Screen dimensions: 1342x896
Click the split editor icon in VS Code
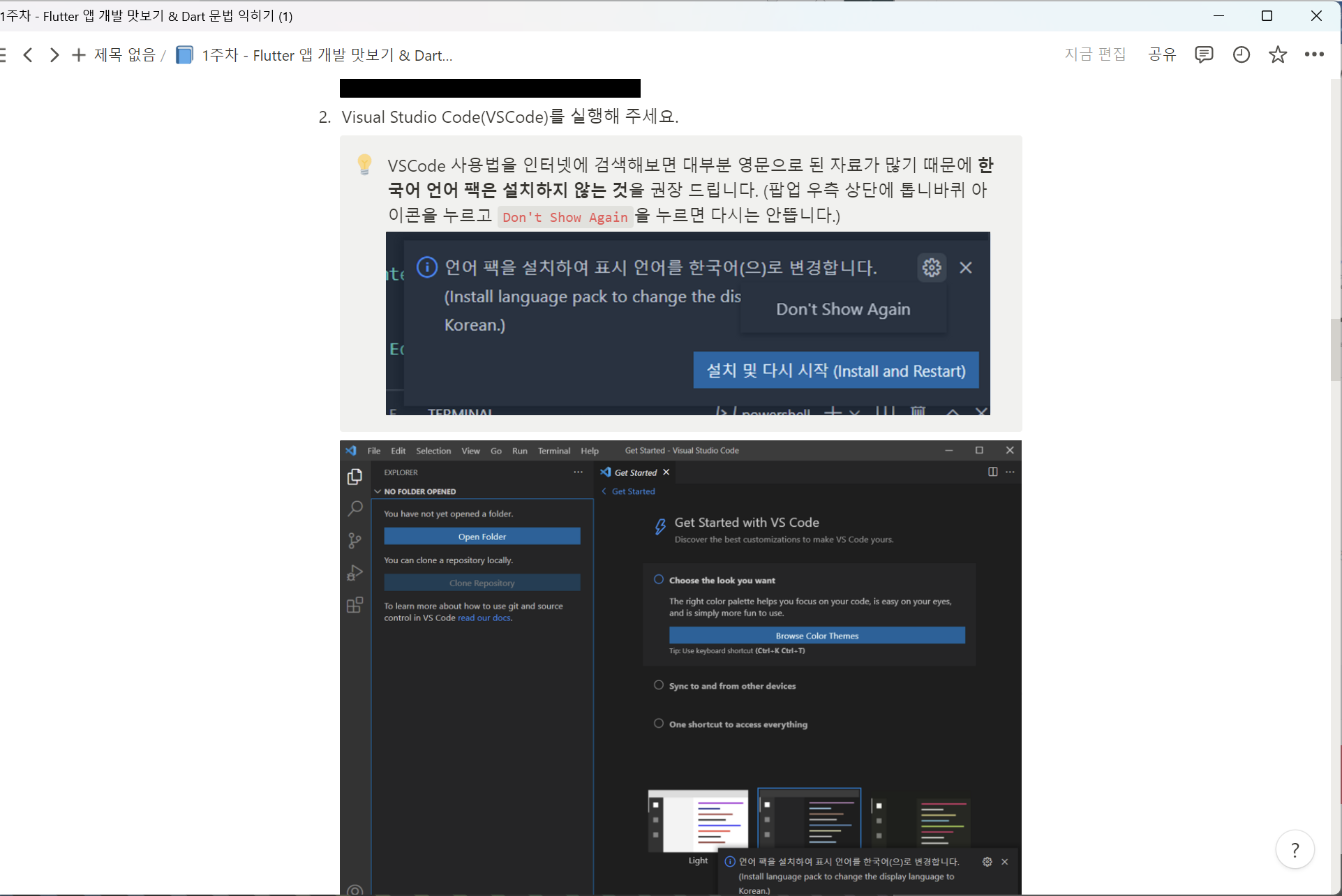[992, 472]
